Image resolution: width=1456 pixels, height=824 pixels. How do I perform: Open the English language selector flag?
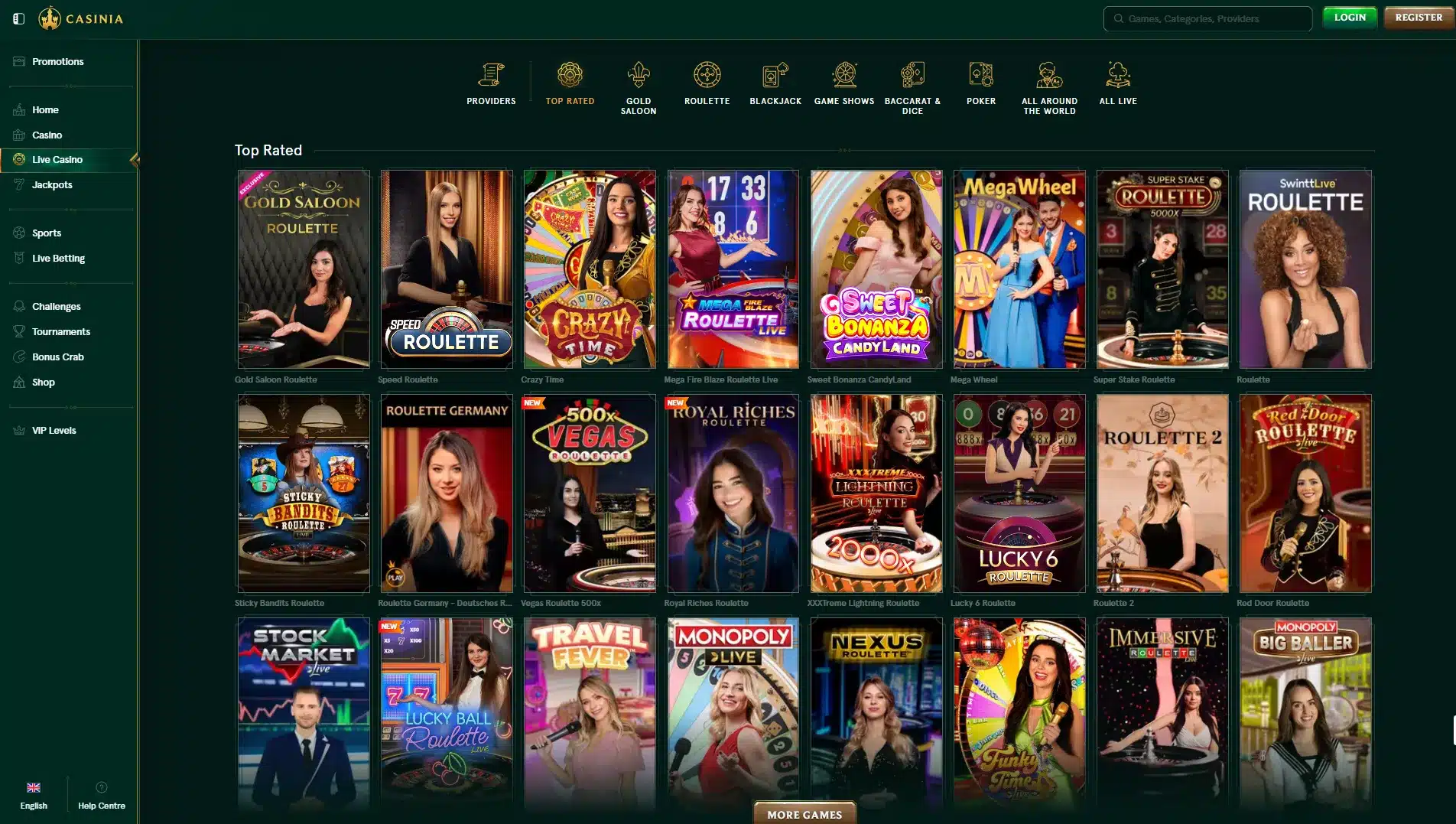tap(34, 787)
